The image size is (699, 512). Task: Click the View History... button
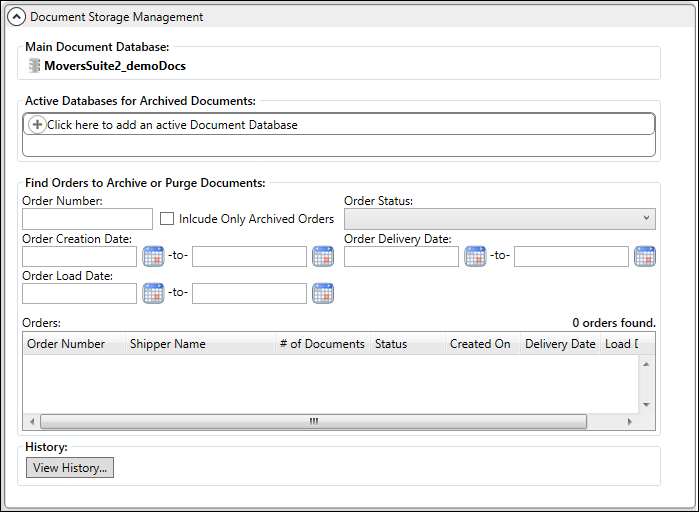pos(70,467)
